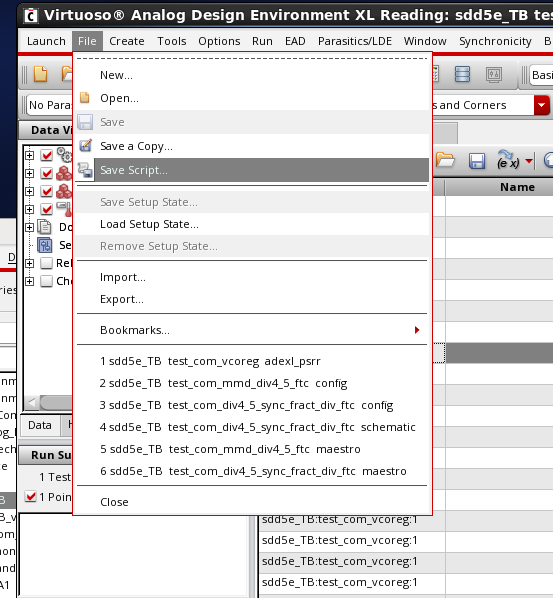The image size is (553, 598).
Task: Click the Open icon in File menu
Action: (x=85, y=98)
